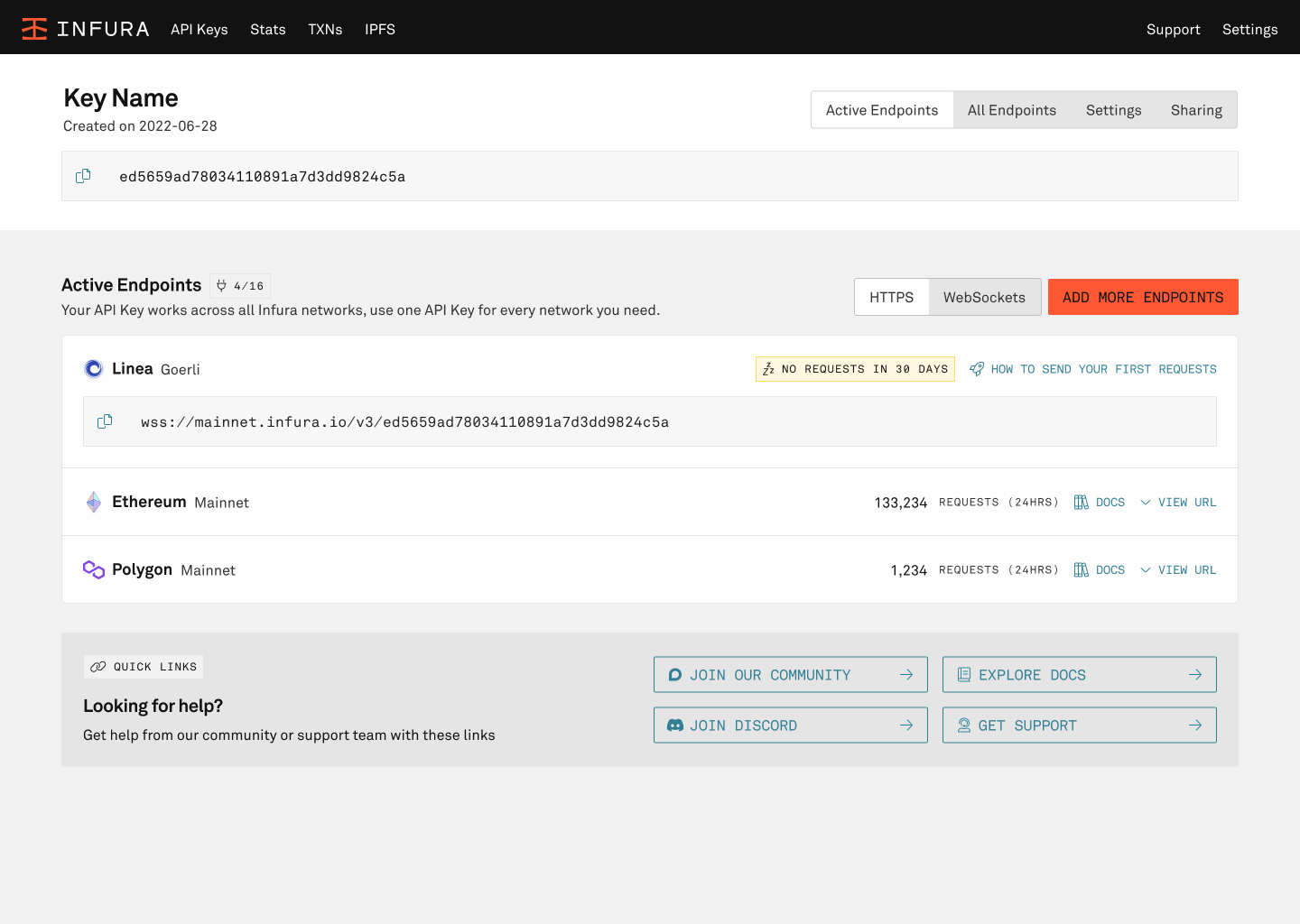Click the Discord logo icon
This screenshot has height=924, width=1300.
pyautogui.click(x=675, y=725)
